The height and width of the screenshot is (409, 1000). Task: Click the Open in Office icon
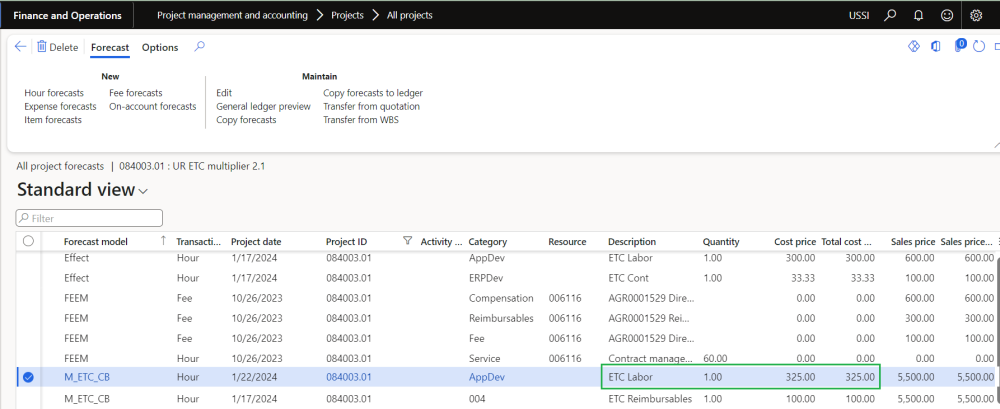click(x=936, y=47)
